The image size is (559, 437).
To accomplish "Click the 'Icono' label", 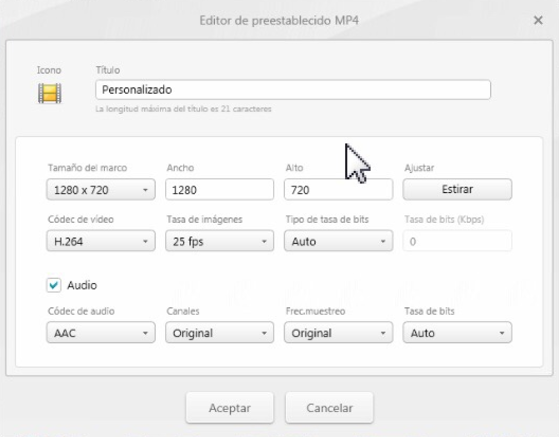I will 49,70.
